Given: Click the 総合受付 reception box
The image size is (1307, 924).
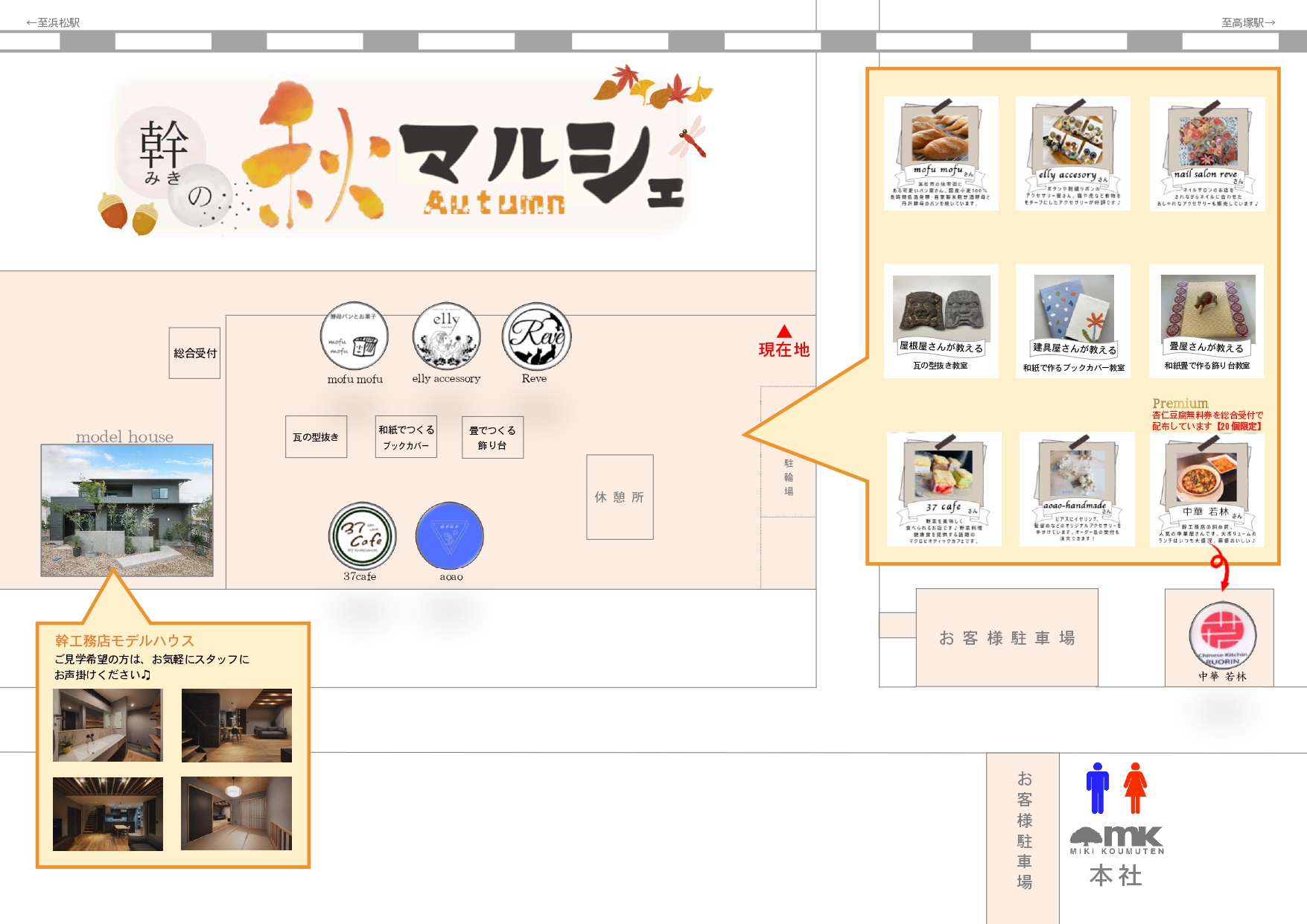Looking at the screenshot, I should pos(194,353).
